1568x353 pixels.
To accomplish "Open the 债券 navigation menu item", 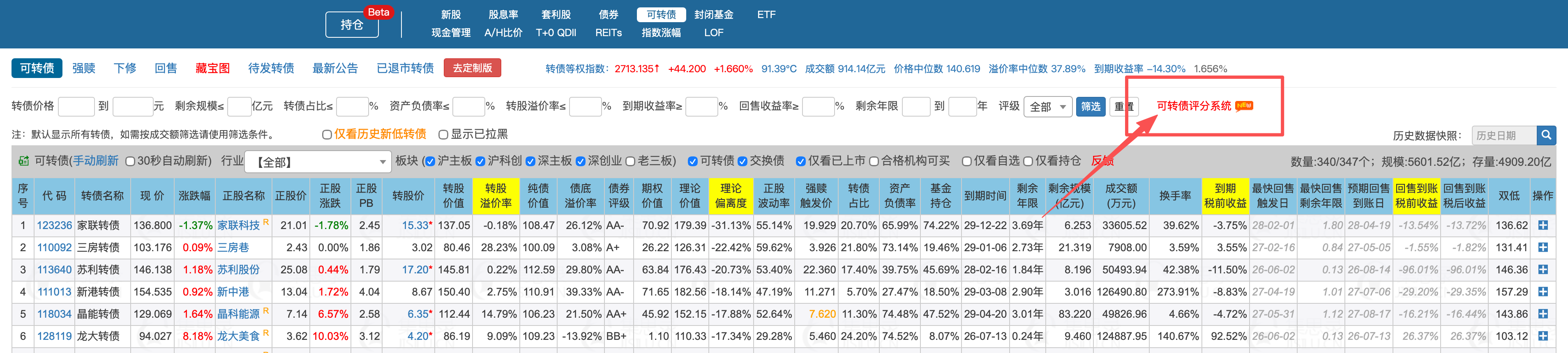I will coord(608,15).
